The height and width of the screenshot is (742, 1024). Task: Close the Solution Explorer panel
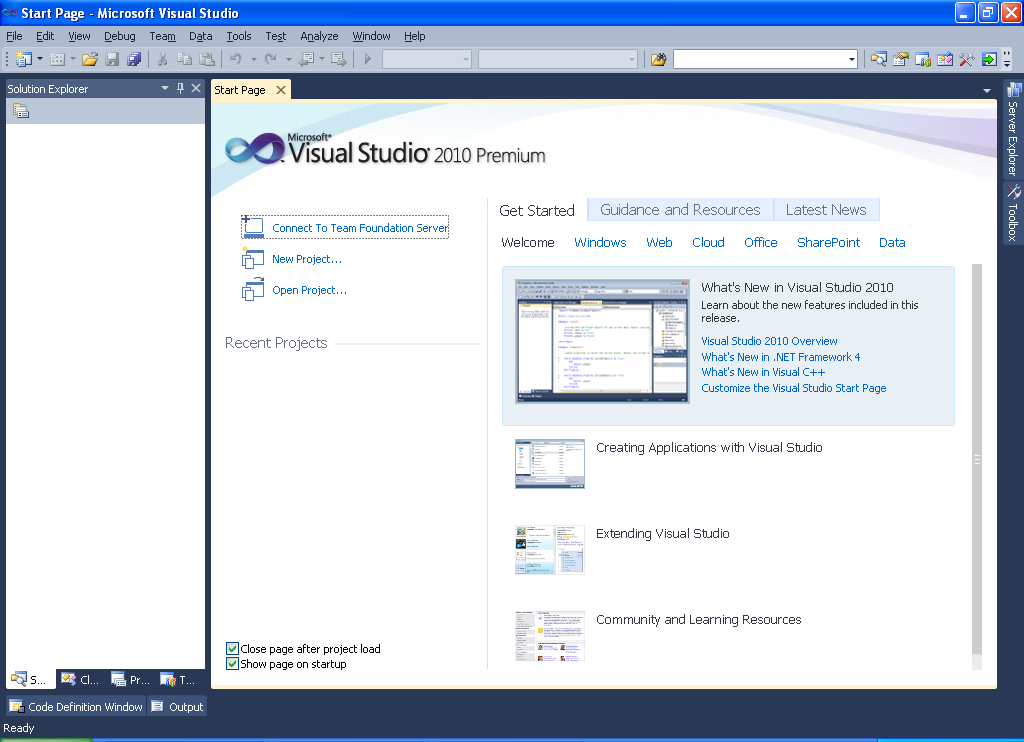pyautogui.click(x=196, y=88)
